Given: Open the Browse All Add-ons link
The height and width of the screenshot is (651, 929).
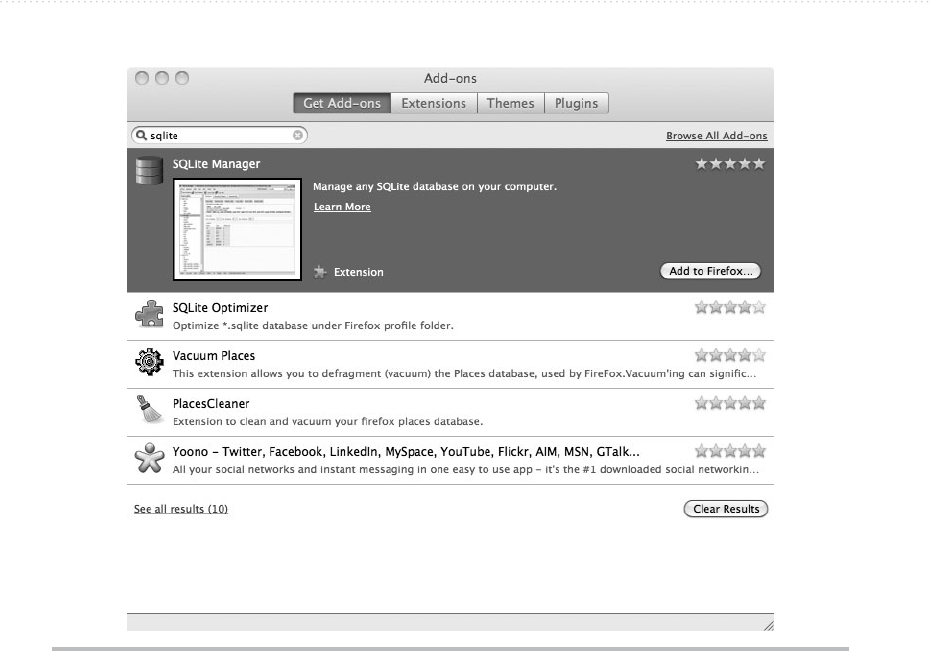Looking at the screenshot, I should coord(716,136).
